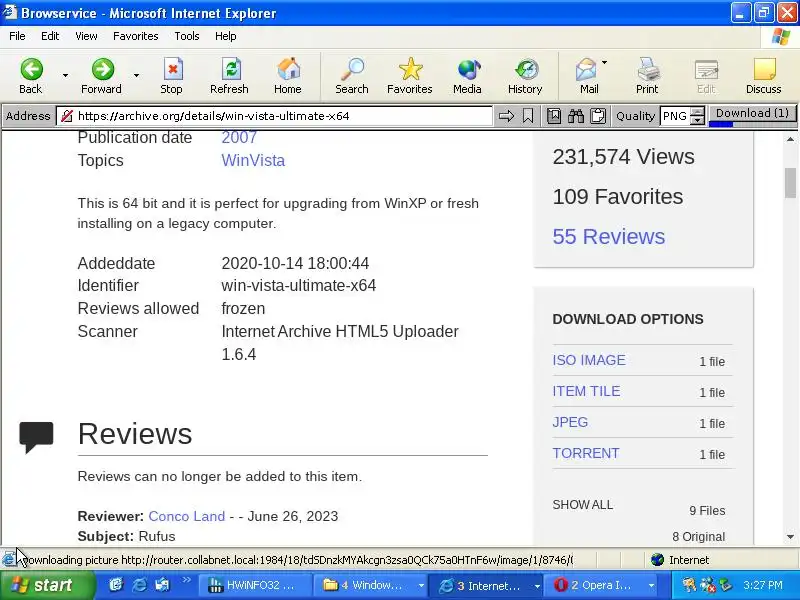The height and width of the screenshot is (600, 800).
Task: Expand the Back history dropdown arrow
Action: tap(65, 76)
